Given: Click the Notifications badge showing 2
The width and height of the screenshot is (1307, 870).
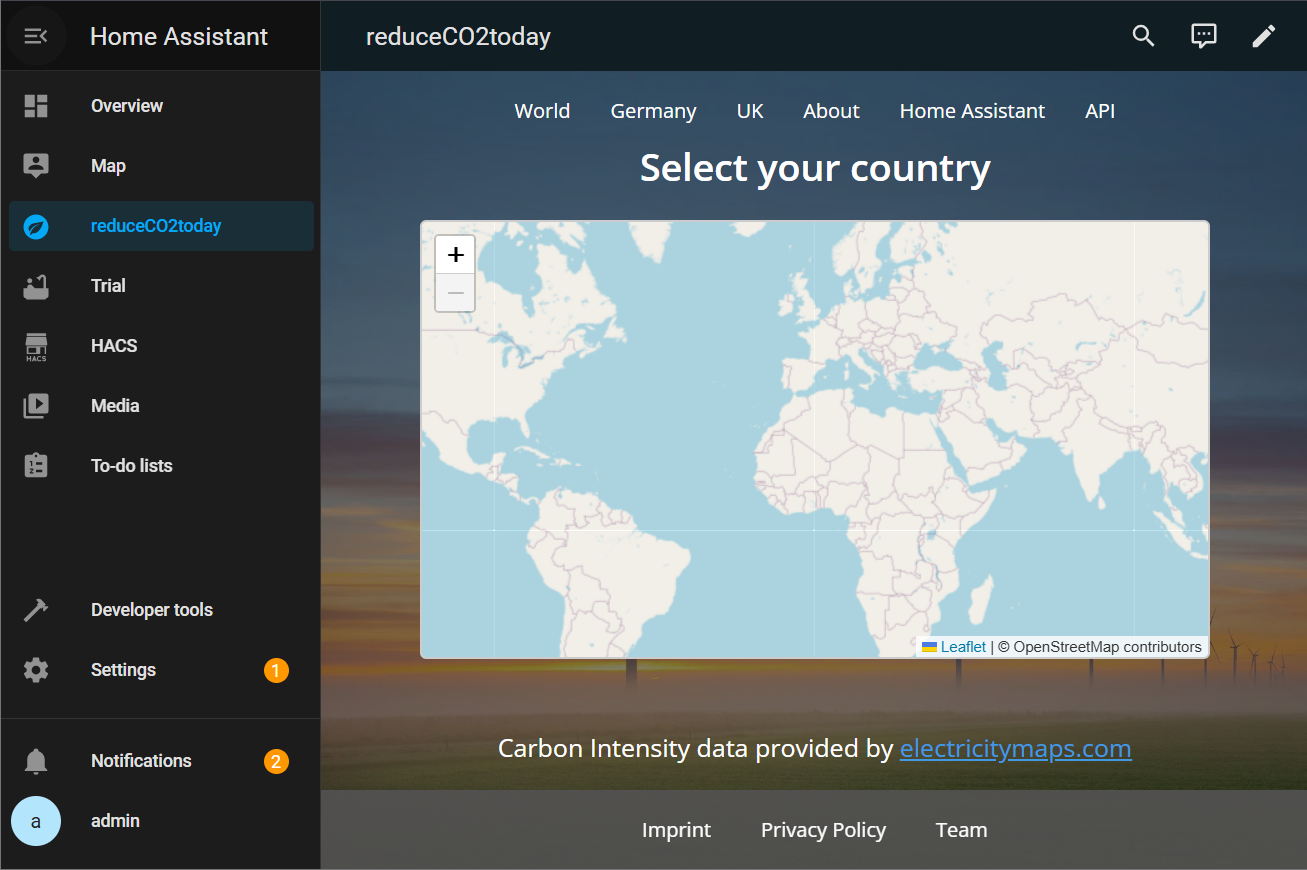Looking at the screenshot, I should pos(276,761).
